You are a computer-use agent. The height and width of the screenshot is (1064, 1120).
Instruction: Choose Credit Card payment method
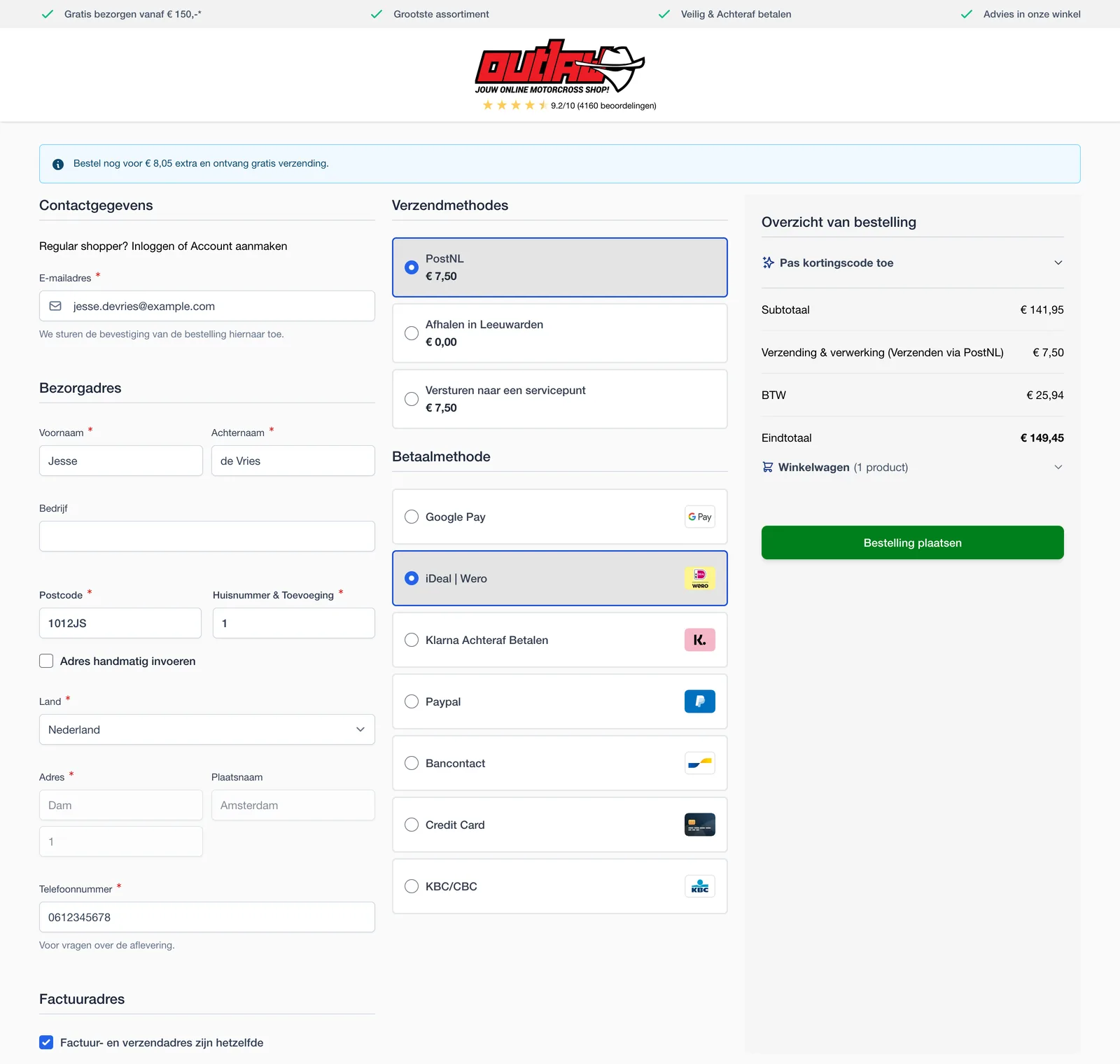(x=560, y=825)
